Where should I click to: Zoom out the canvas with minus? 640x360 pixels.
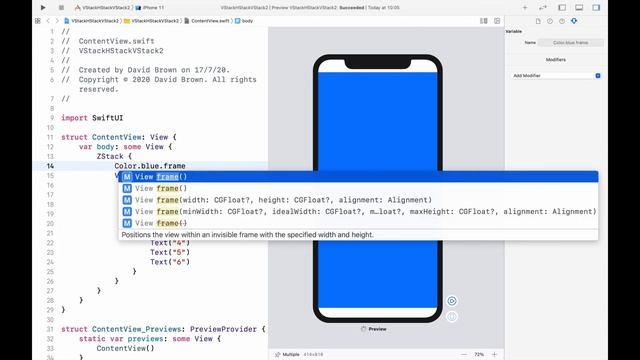pyautogui.click(x=464, y=354)
